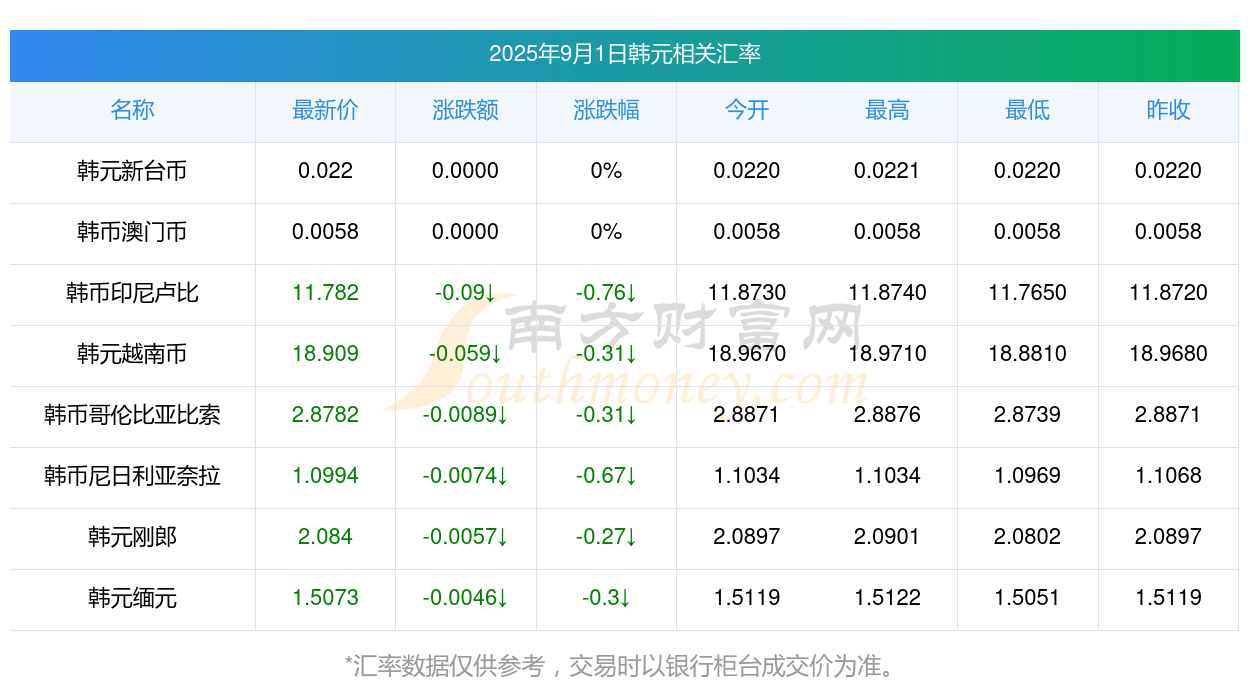Click highest price 2.8876
Image resolution: width=1250 pixels, height=698 pixels.
(x=887, y=415)
